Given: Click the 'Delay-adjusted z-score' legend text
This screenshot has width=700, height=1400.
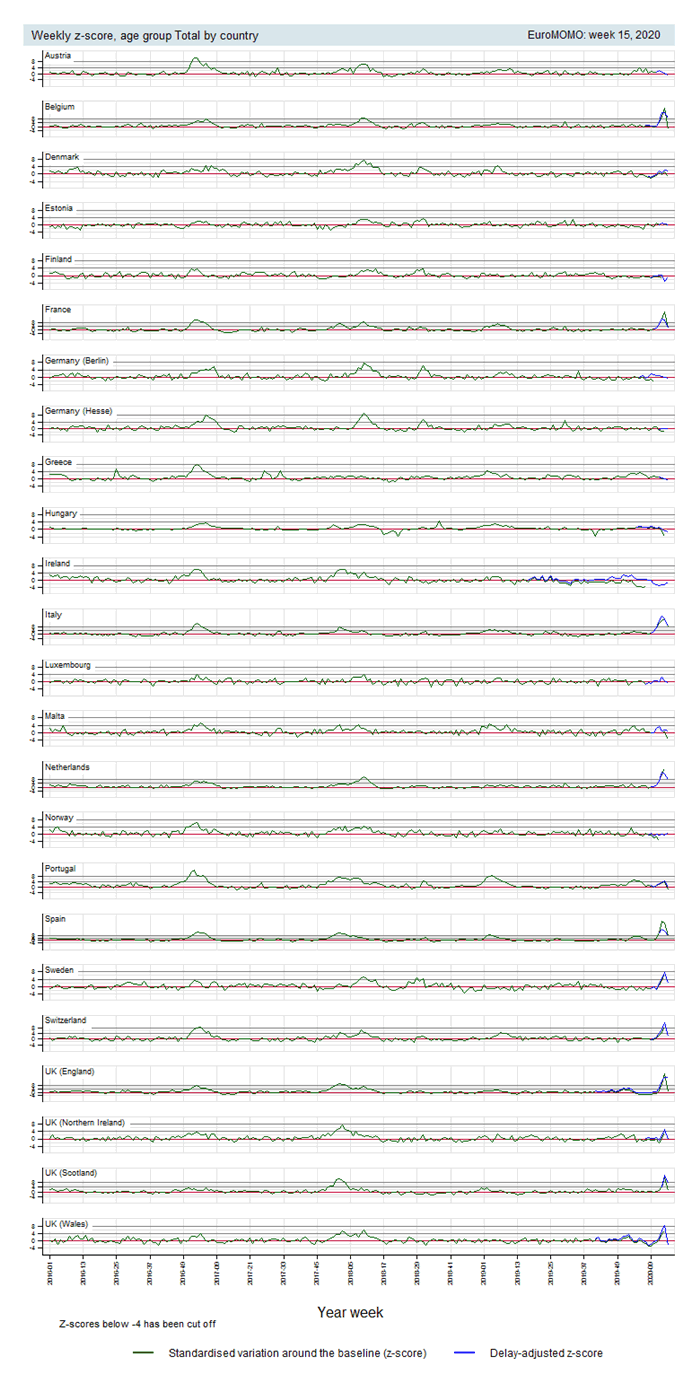Looking at the screenshot, I should click(546, 1353).
